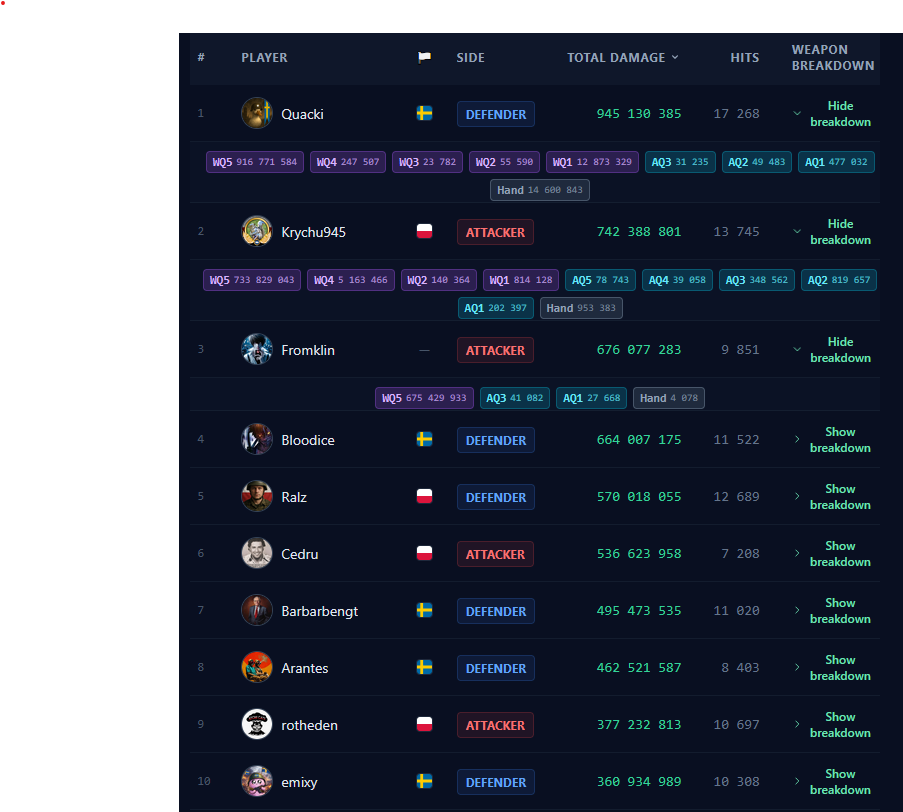
Task: Sort by Hits column header
Action: (x=745, y=58)
